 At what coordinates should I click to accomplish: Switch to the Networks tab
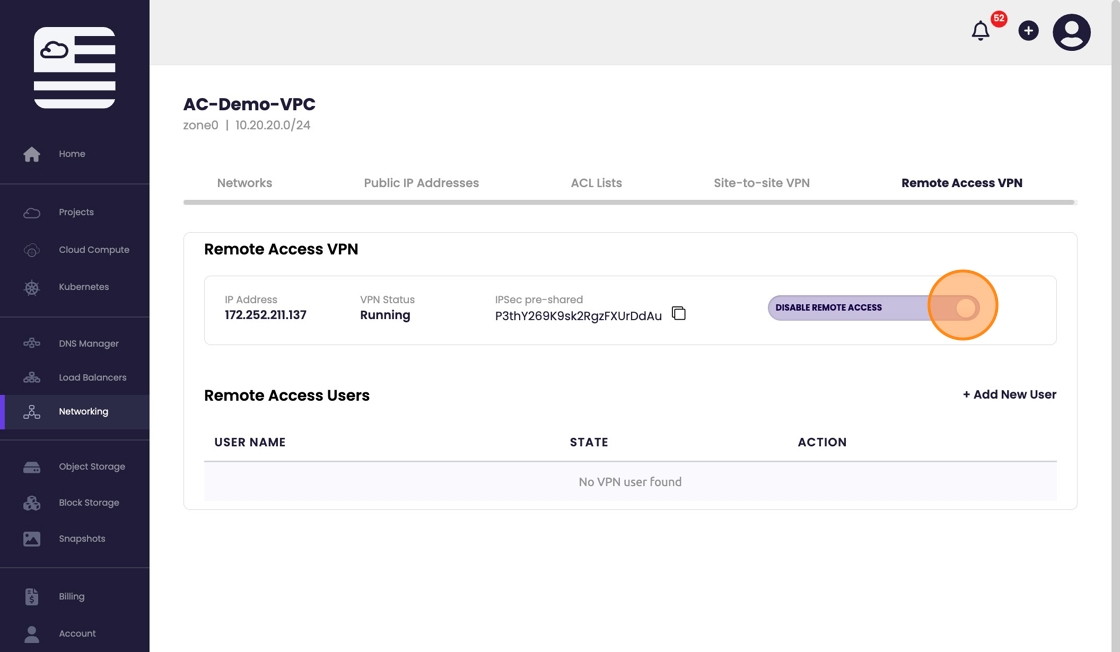pyautogui.click(x=244, y=183)
